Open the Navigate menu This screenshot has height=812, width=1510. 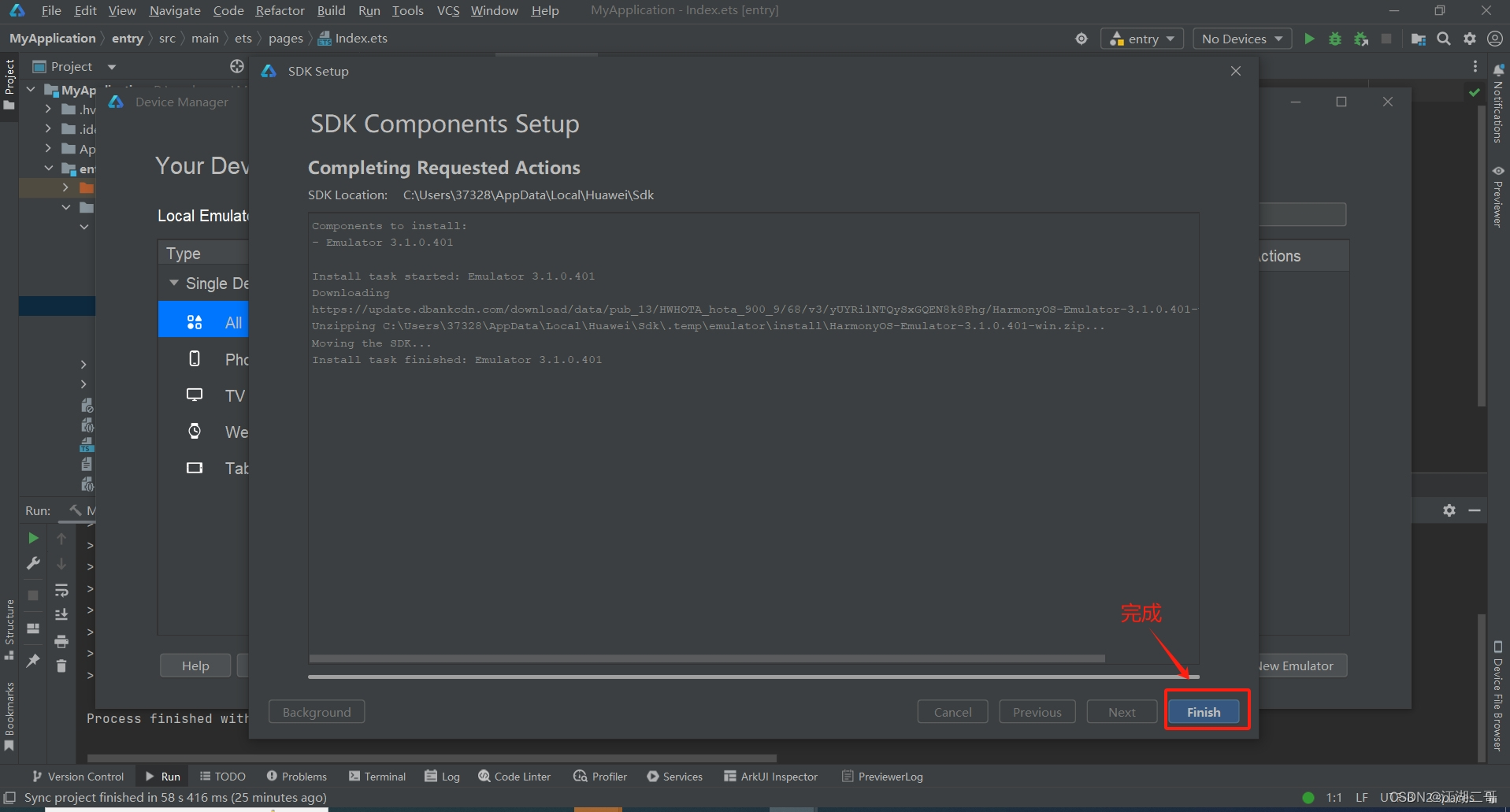click(x=175, y=10)
